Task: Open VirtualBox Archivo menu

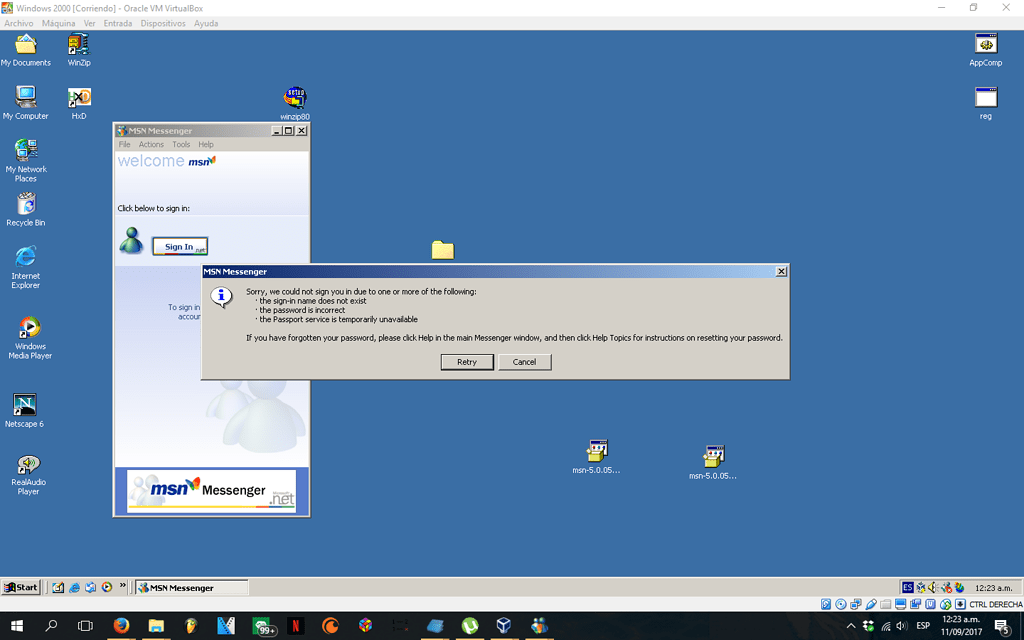Action: coord(19,24)
